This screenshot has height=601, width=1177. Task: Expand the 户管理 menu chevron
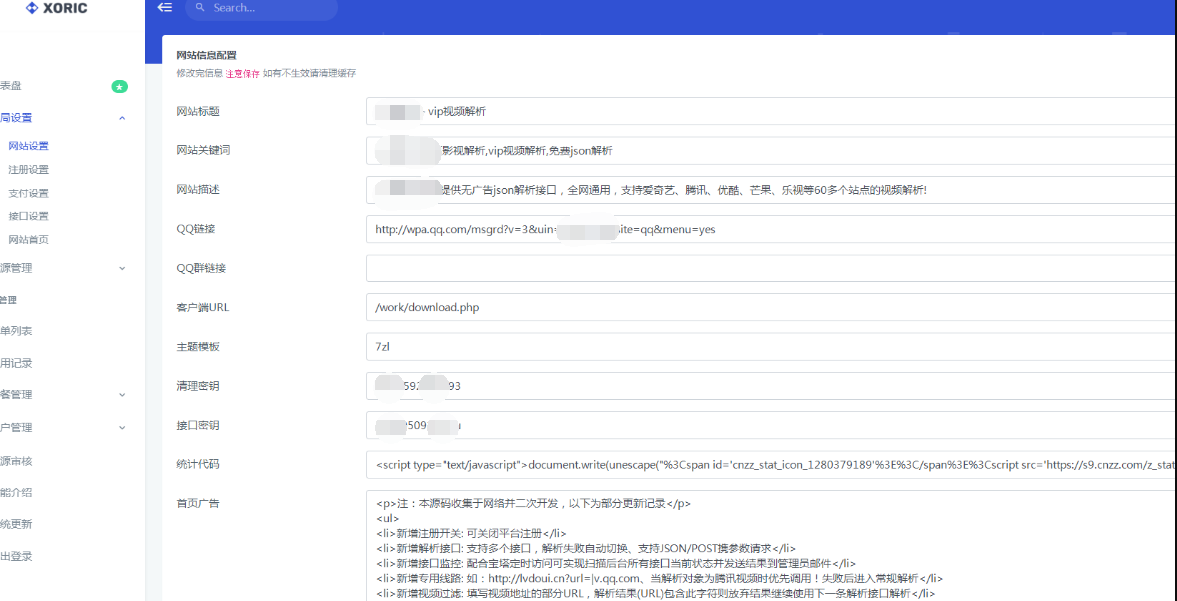(122, 428)
